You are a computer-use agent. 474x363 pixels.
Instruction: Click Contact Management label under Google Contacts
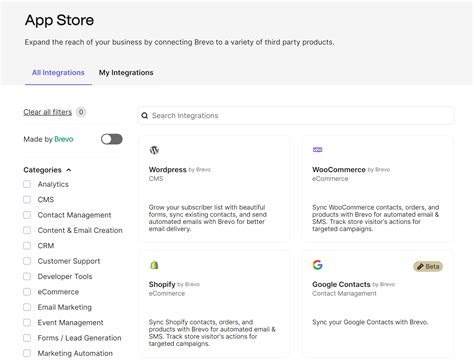pyautogui.click(x=344, y=293)
